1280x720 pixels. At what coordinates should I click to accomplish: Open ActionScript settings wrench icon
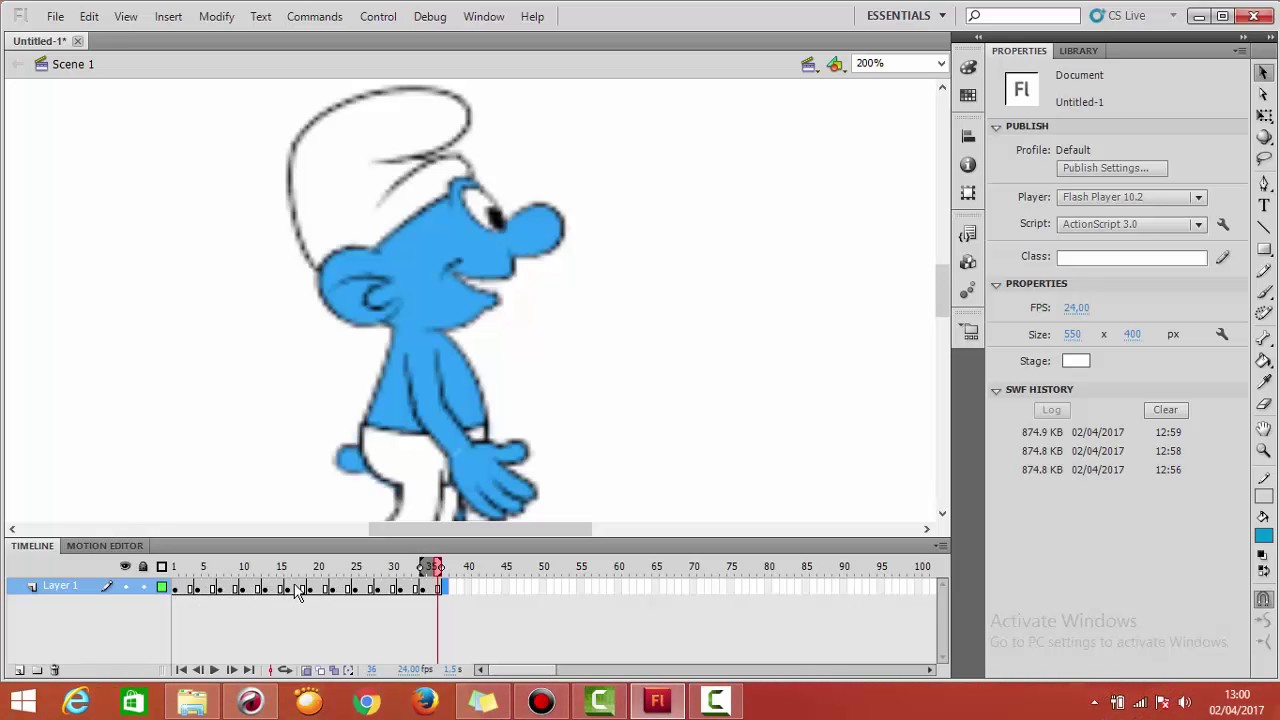click(1222, 225)
